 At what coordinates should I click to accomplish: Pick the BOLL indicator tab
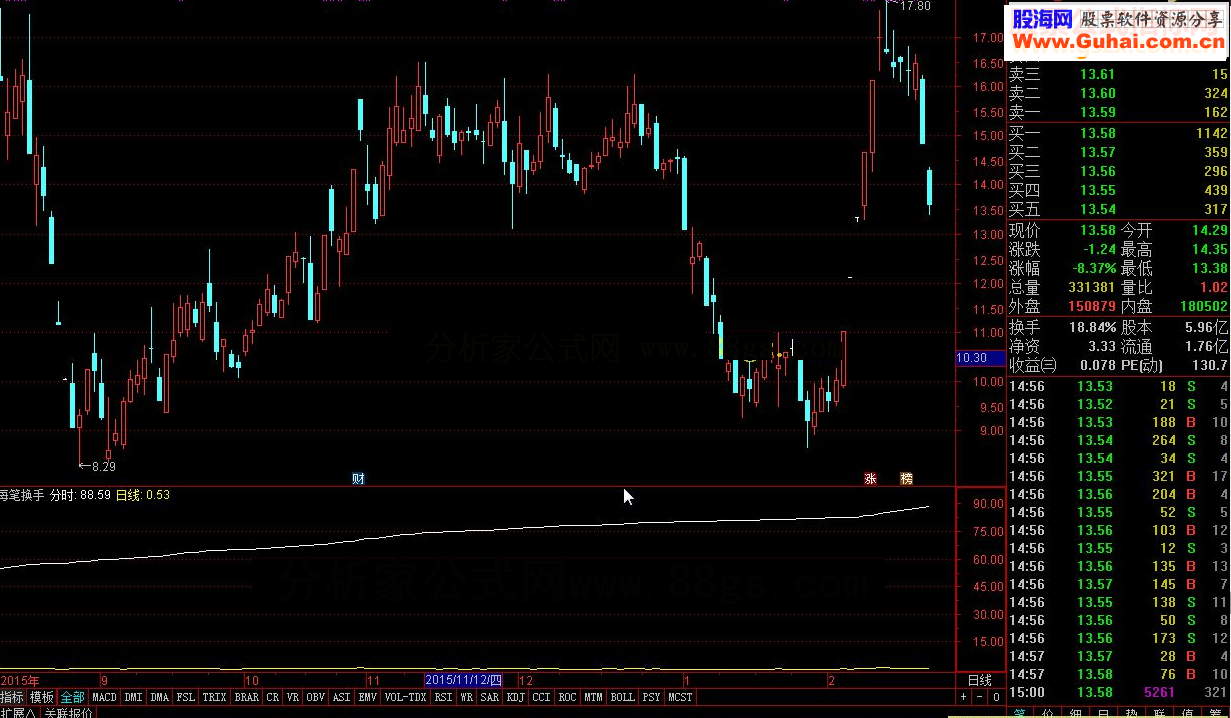[x=622, y=697]
